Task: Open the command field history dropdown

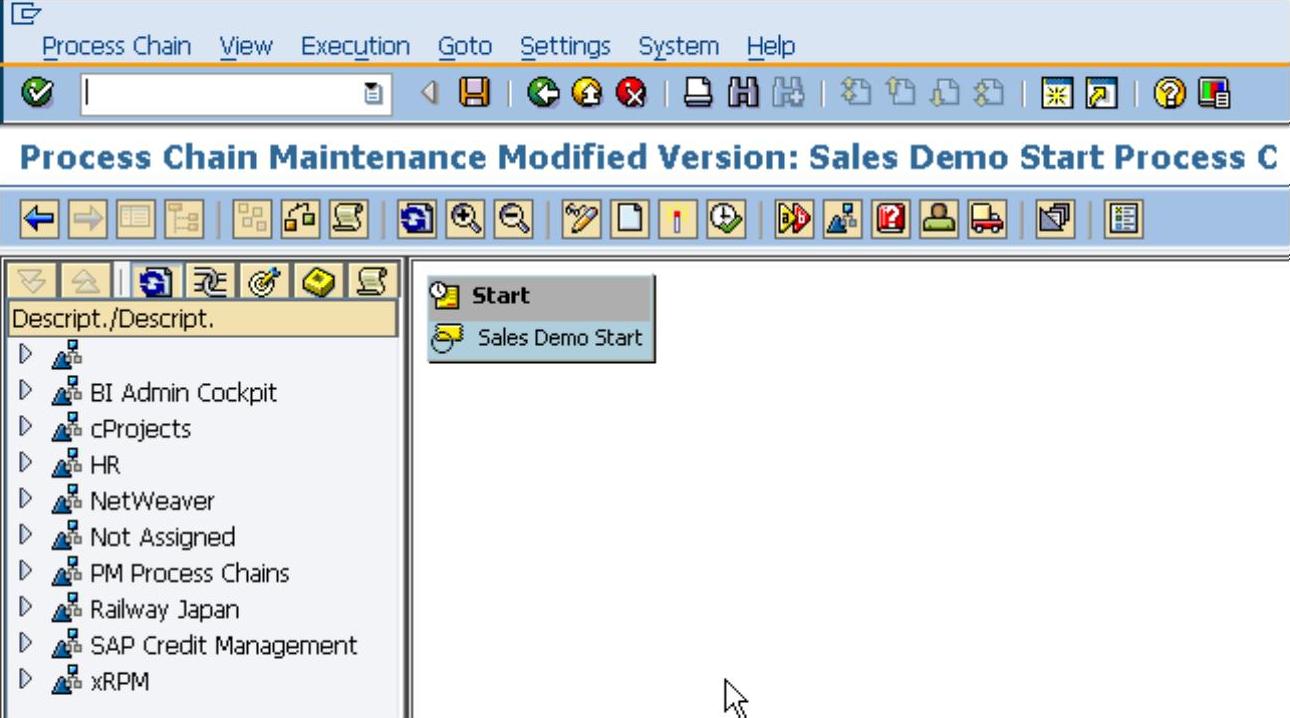Action: (372, 95)
